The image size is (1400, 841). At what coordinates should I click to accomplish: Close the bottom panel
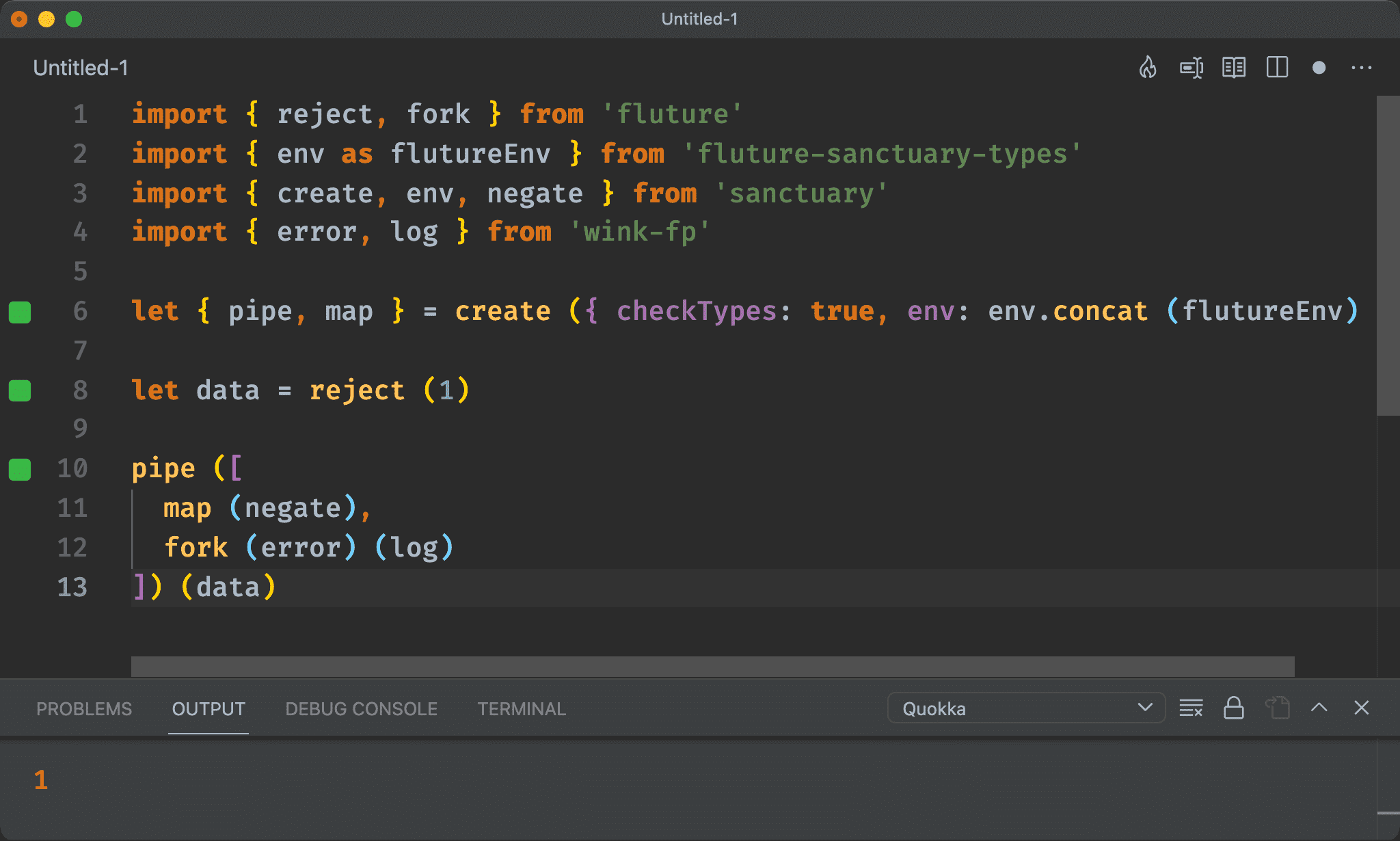(1362, 708)
